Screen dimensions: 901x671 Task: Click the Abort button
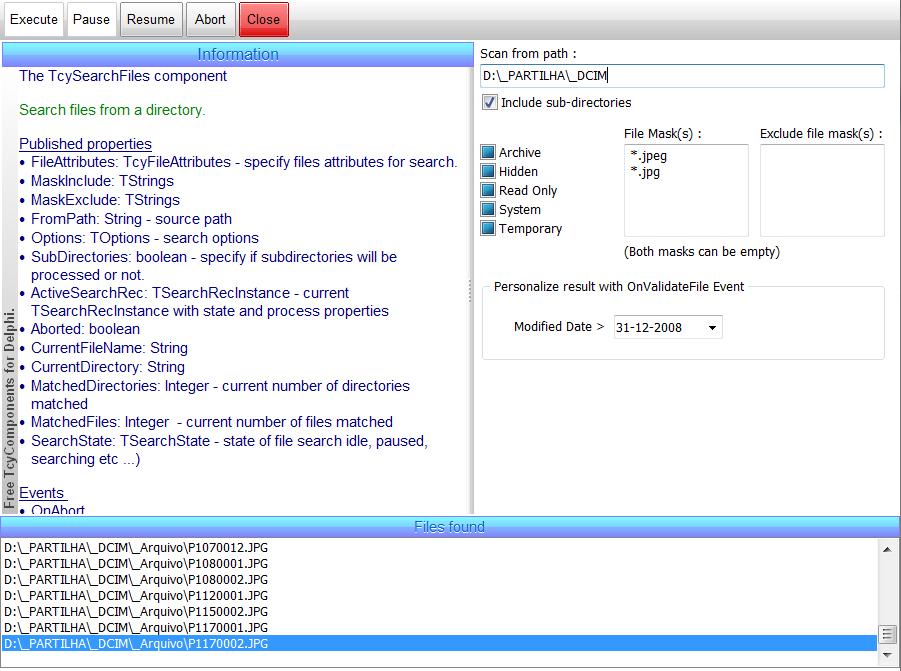210,19
